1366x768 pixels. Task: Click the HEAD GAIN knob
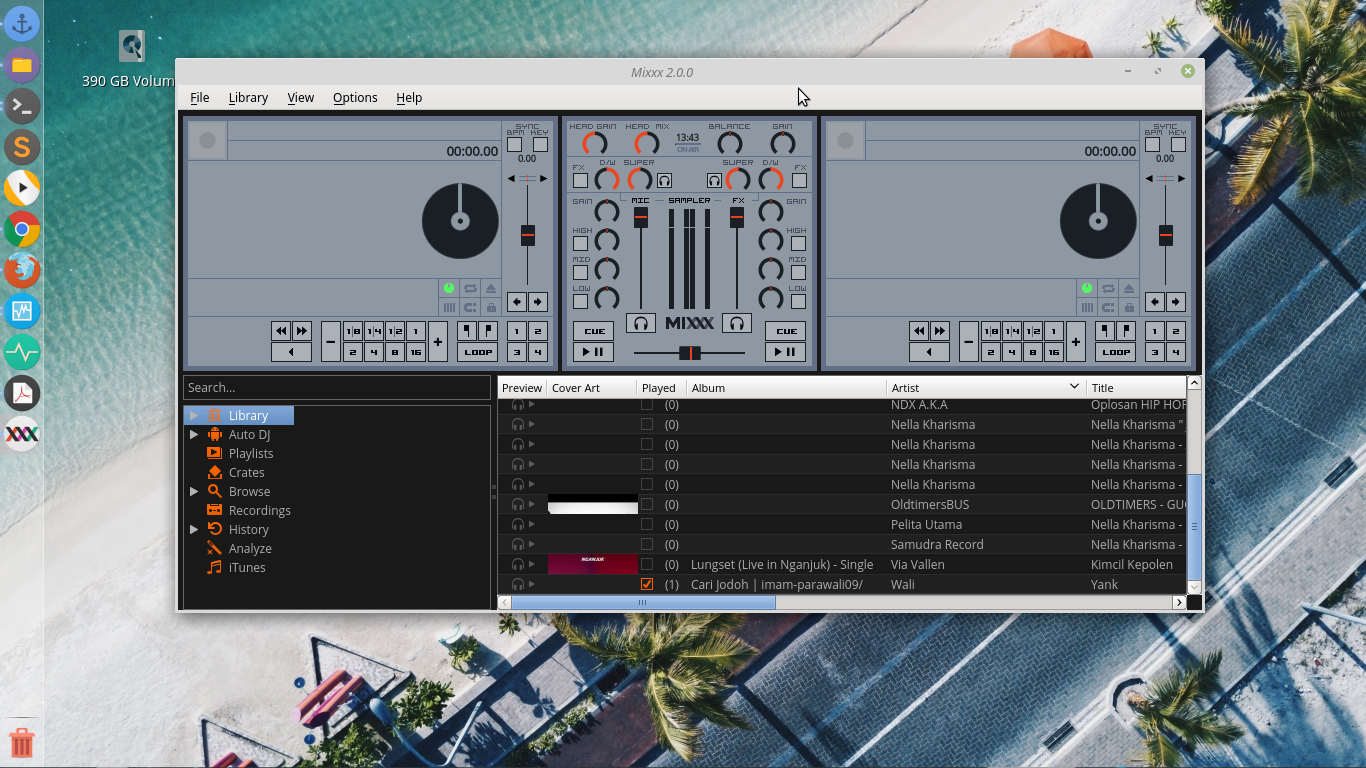594,144
